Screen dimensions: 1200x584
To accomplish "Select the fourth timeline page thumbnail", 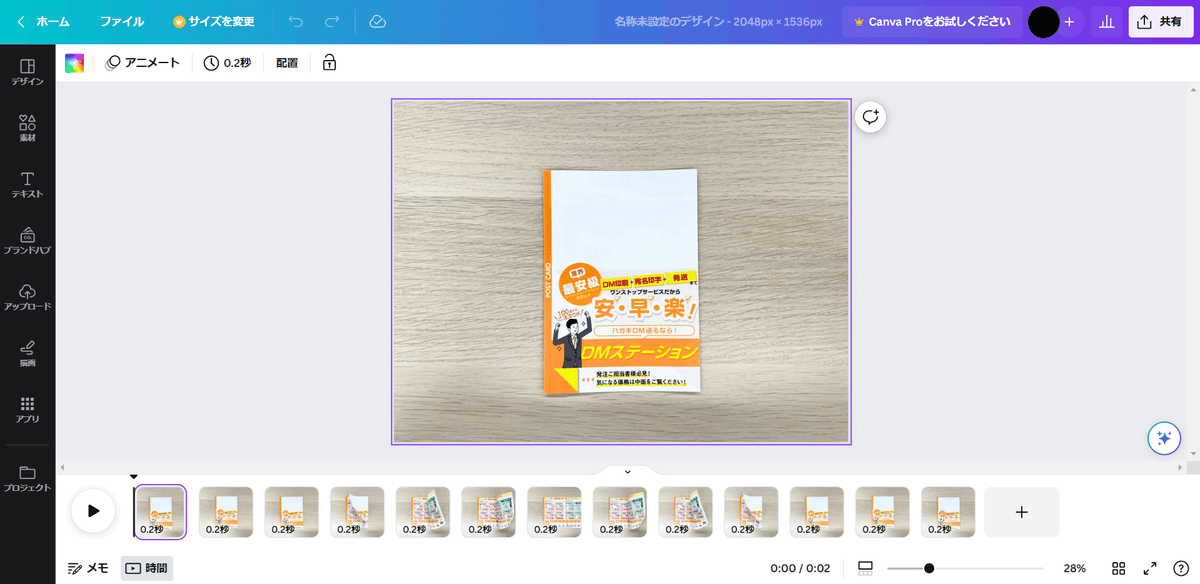I will 357,512.
